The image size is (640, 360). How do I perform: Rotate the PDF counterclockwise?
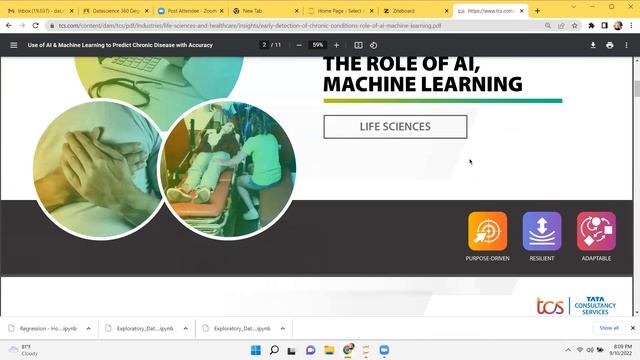coord(373,45)
